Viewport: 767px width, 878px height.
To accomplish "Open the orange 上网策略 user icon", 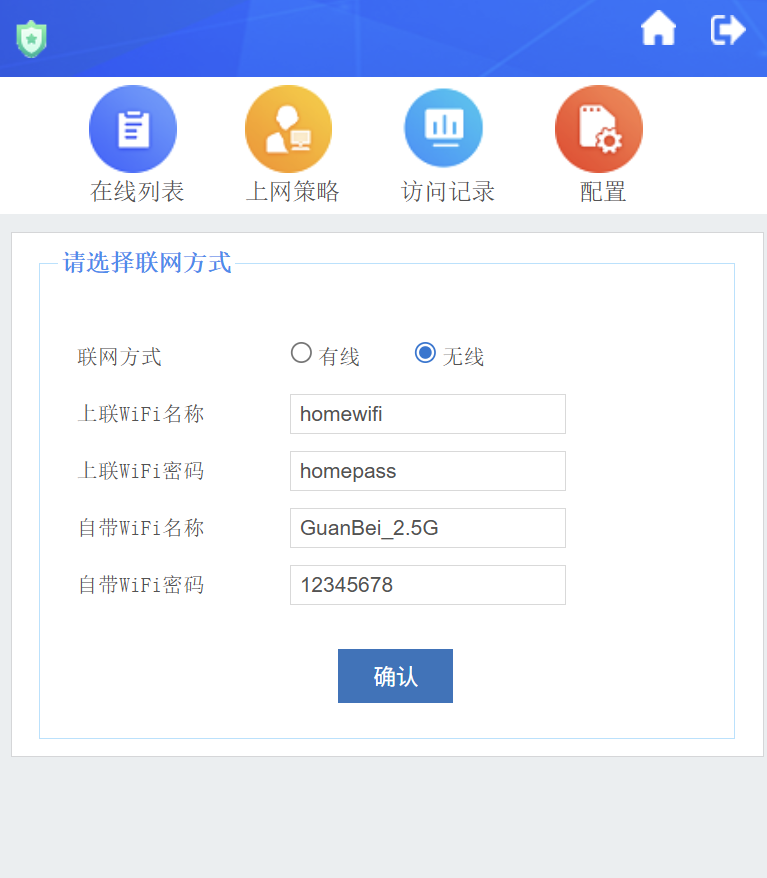I will [288, 129].
